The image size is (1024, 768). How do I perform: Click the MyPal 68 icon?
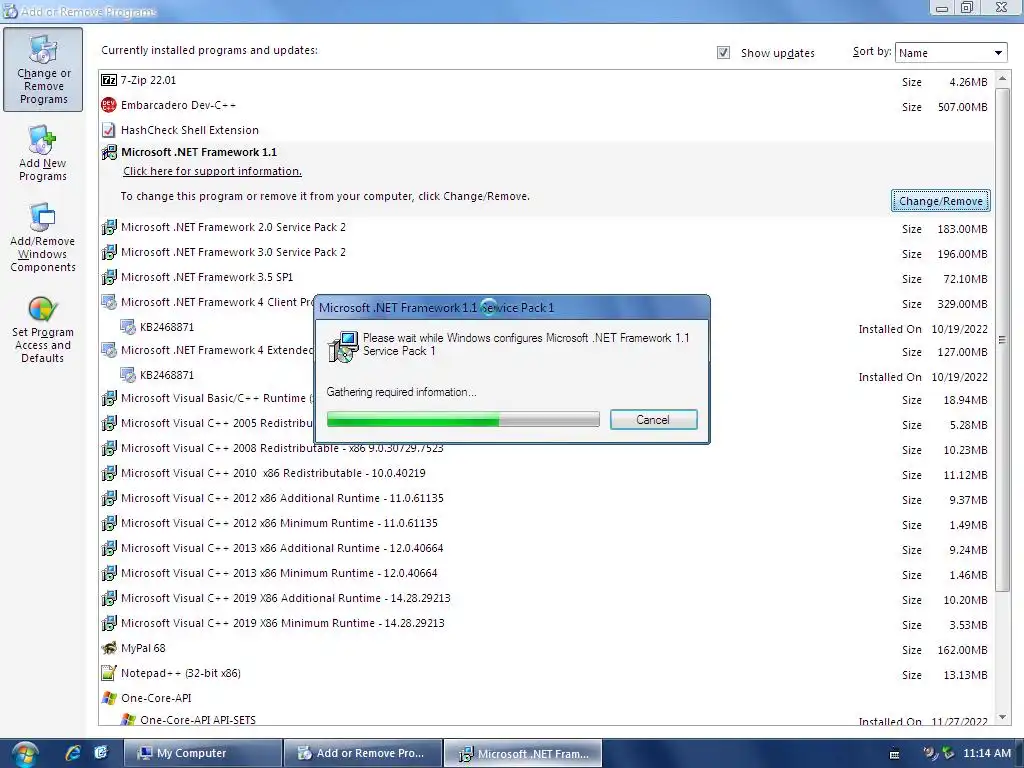click(109, 648)
